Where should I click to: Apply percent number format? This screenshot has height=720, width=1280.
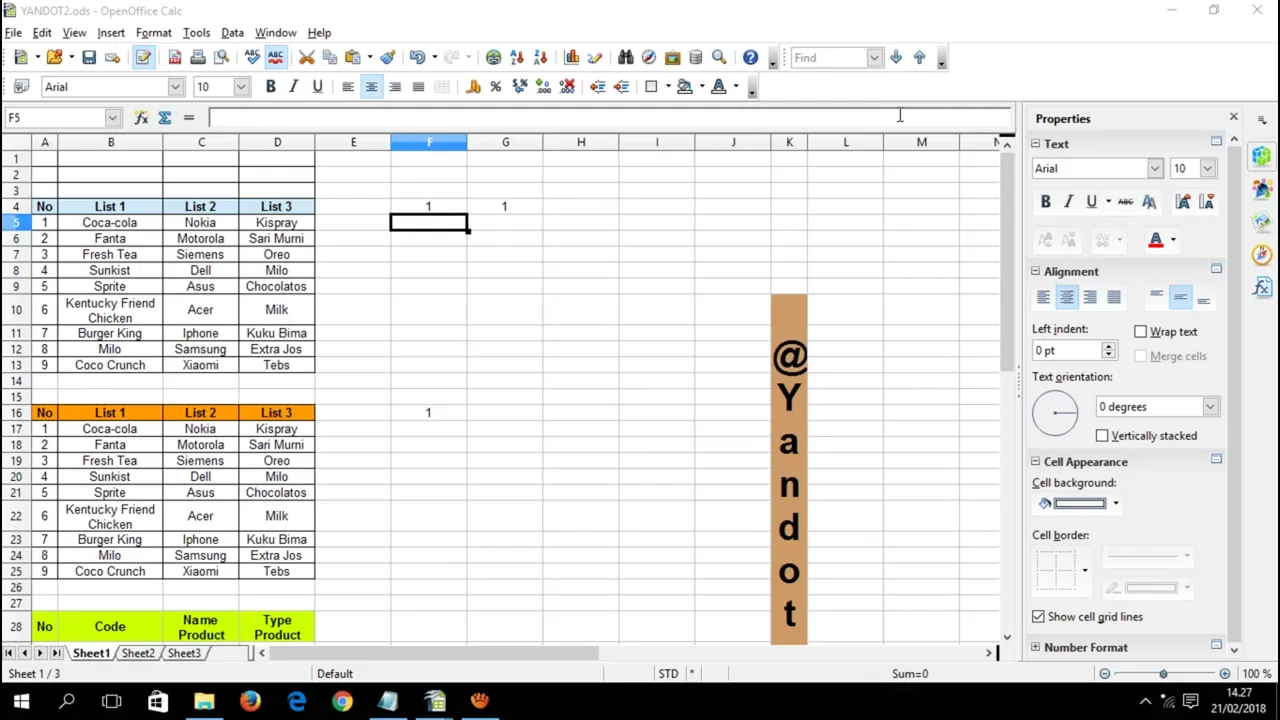click(x=496, y=87)
